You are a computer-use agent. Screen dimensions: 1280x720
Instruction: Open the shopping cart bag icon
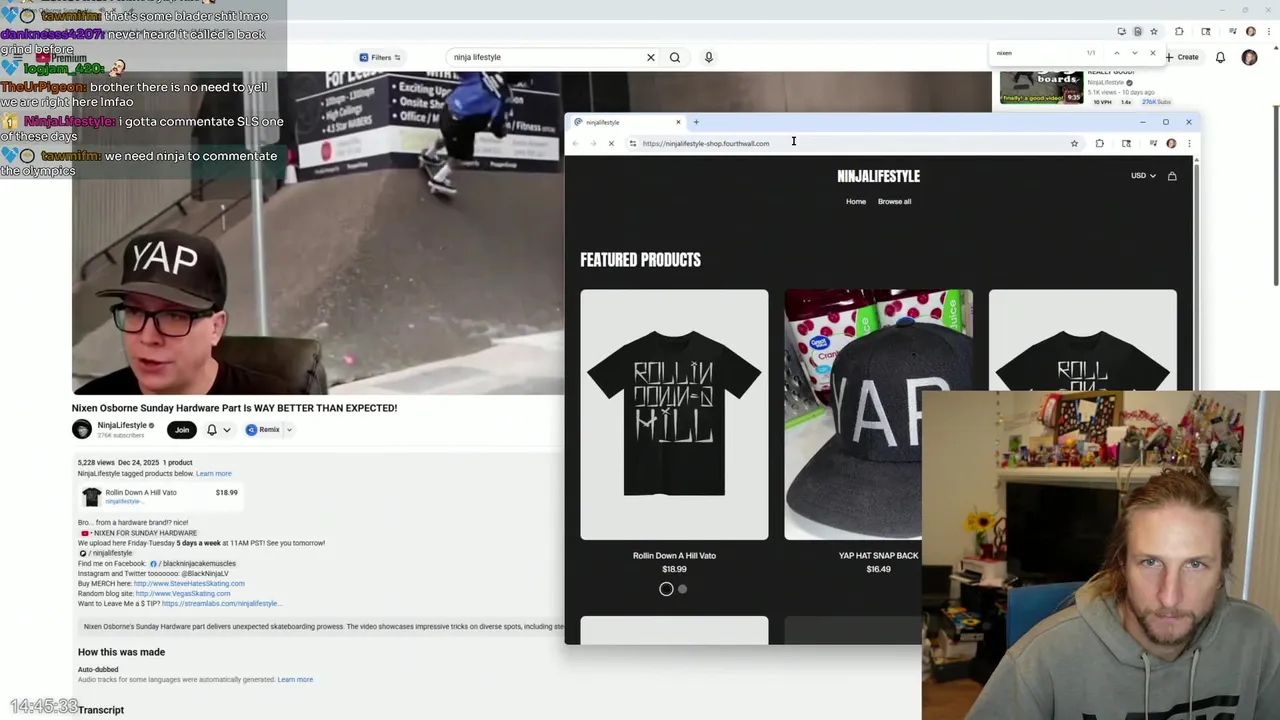(1172, 176)
